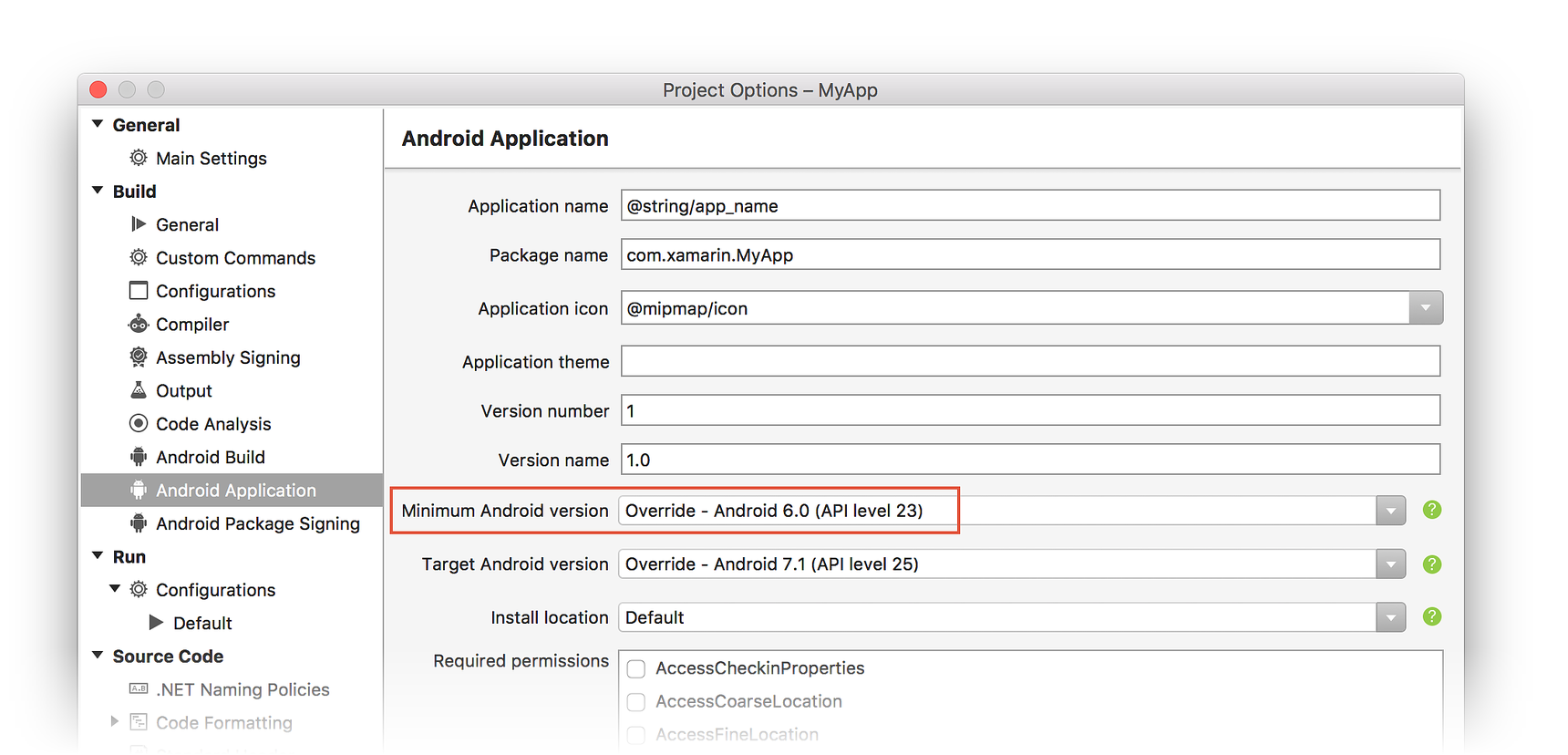Collapse the Source Code section
The height and width of the screenshot is (755, 1568).
coord(98,655)
